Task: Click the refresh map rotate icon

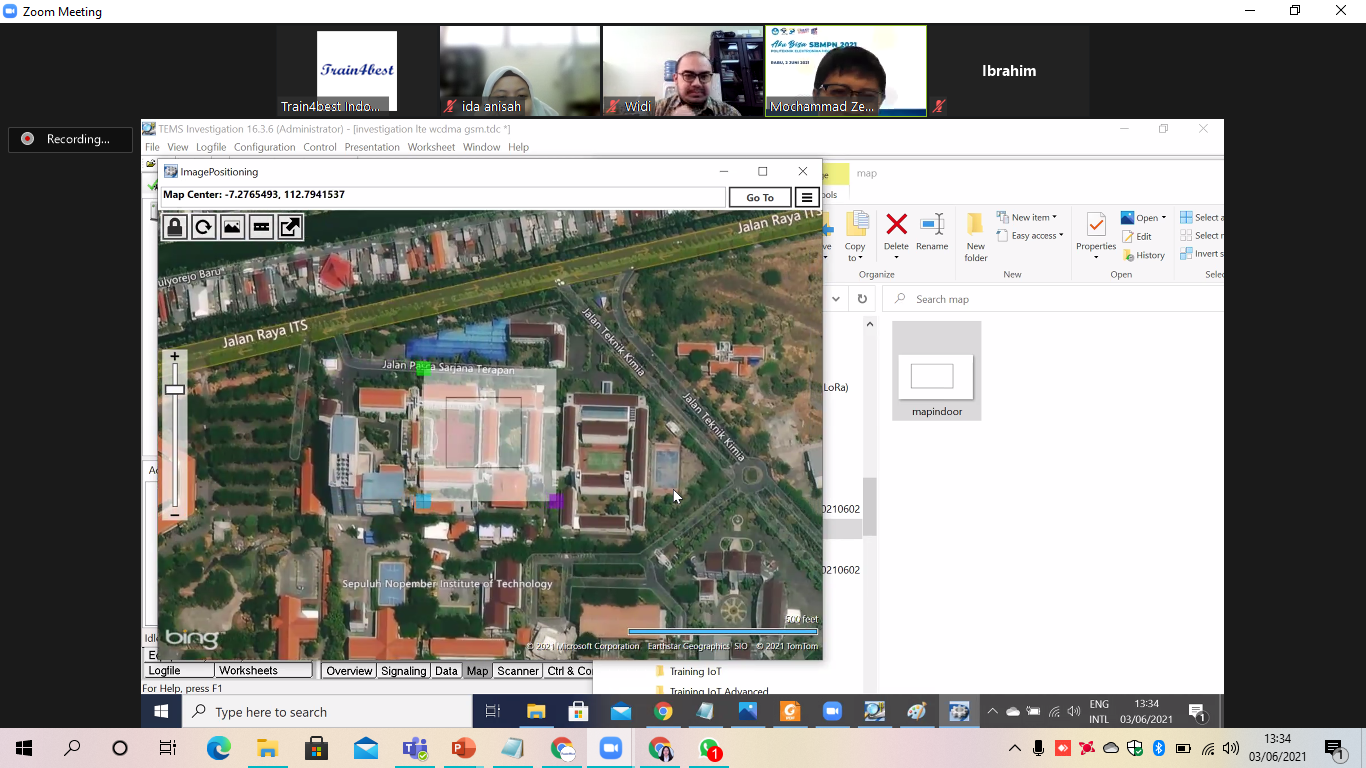Action: [x=203, y=227]
